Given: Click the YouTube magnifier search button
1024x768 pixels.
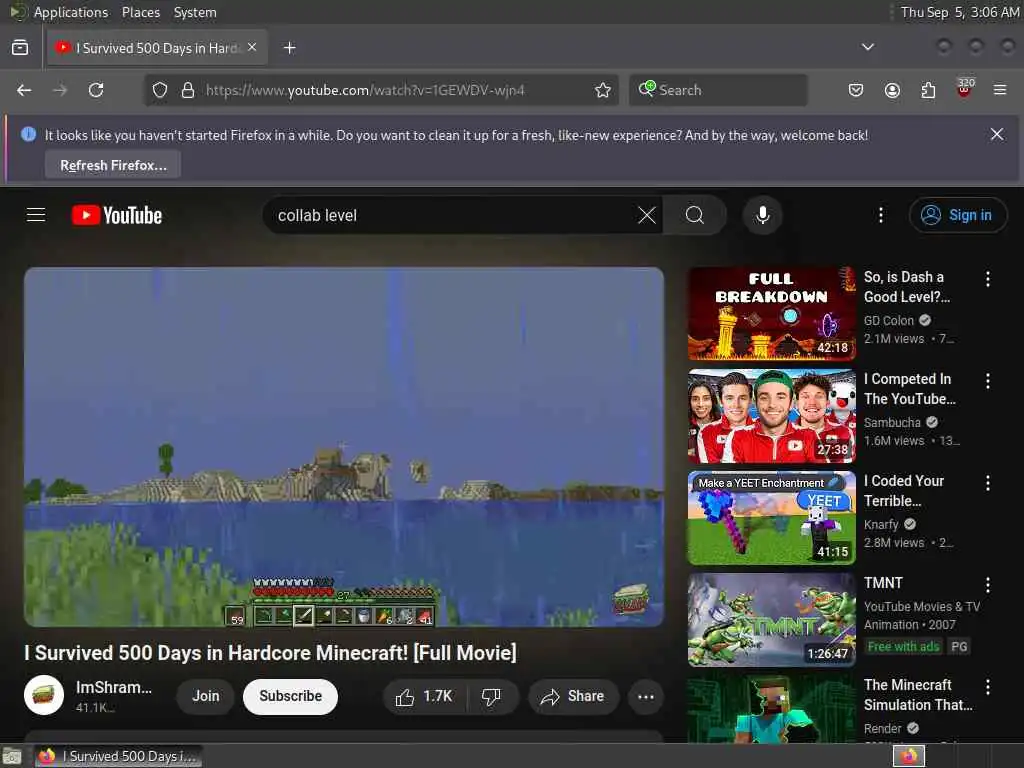Looking at the screenshot, I should click(695, 215).
